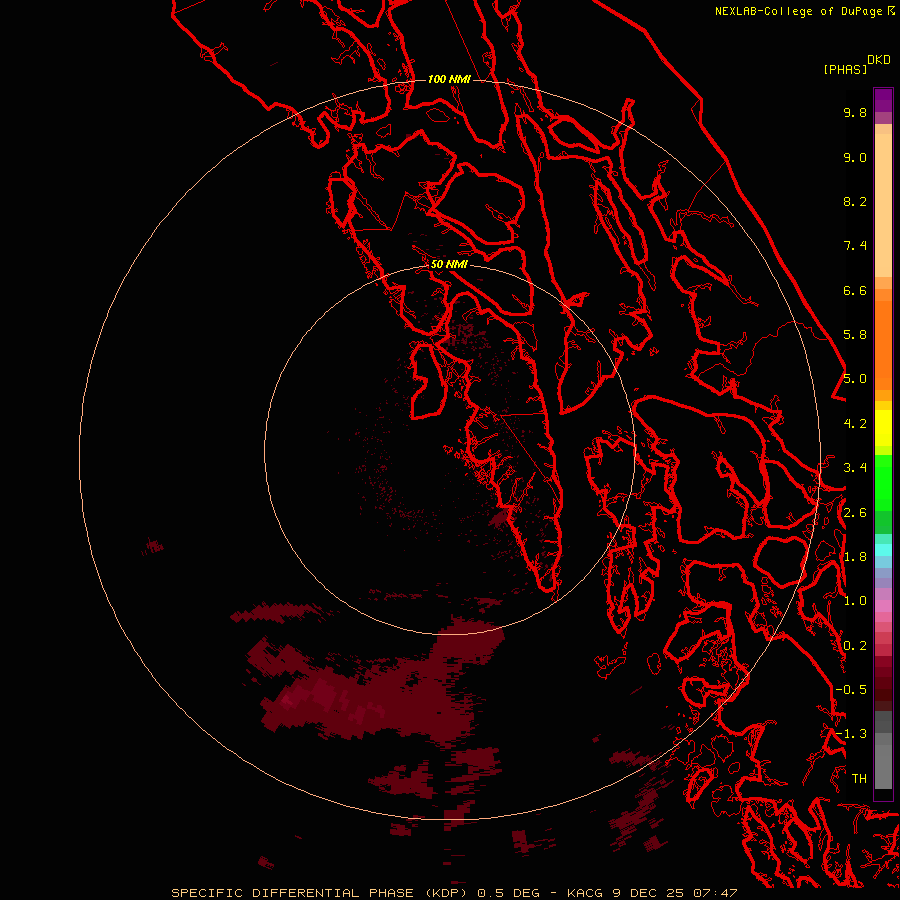Click the TH threshold label on the legend
The width and height of the screenshot is (900, 900).
coord(859,779)
